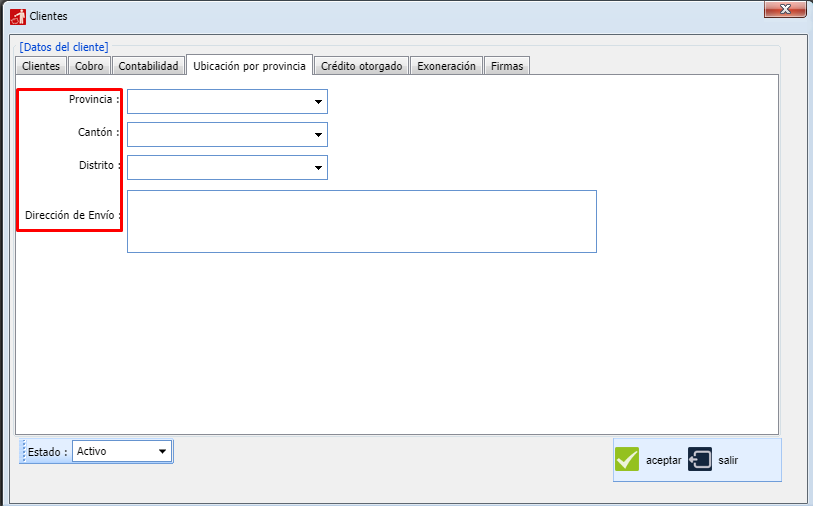Image resolution: width=813 pixels, height=506 pixels.
Task: Close the Clientes window
Action: coord(785,9)
